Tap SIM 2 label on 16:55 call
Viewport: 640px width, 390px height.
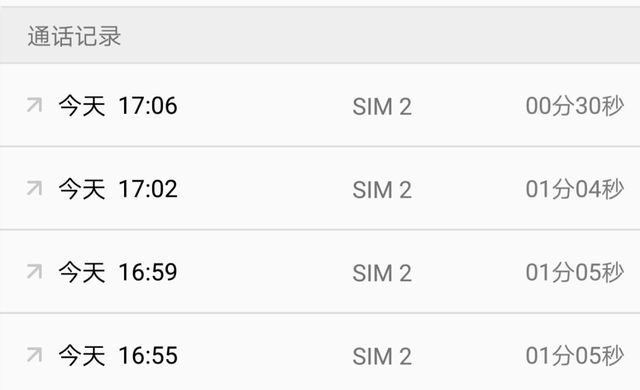(x=382, y=357)
